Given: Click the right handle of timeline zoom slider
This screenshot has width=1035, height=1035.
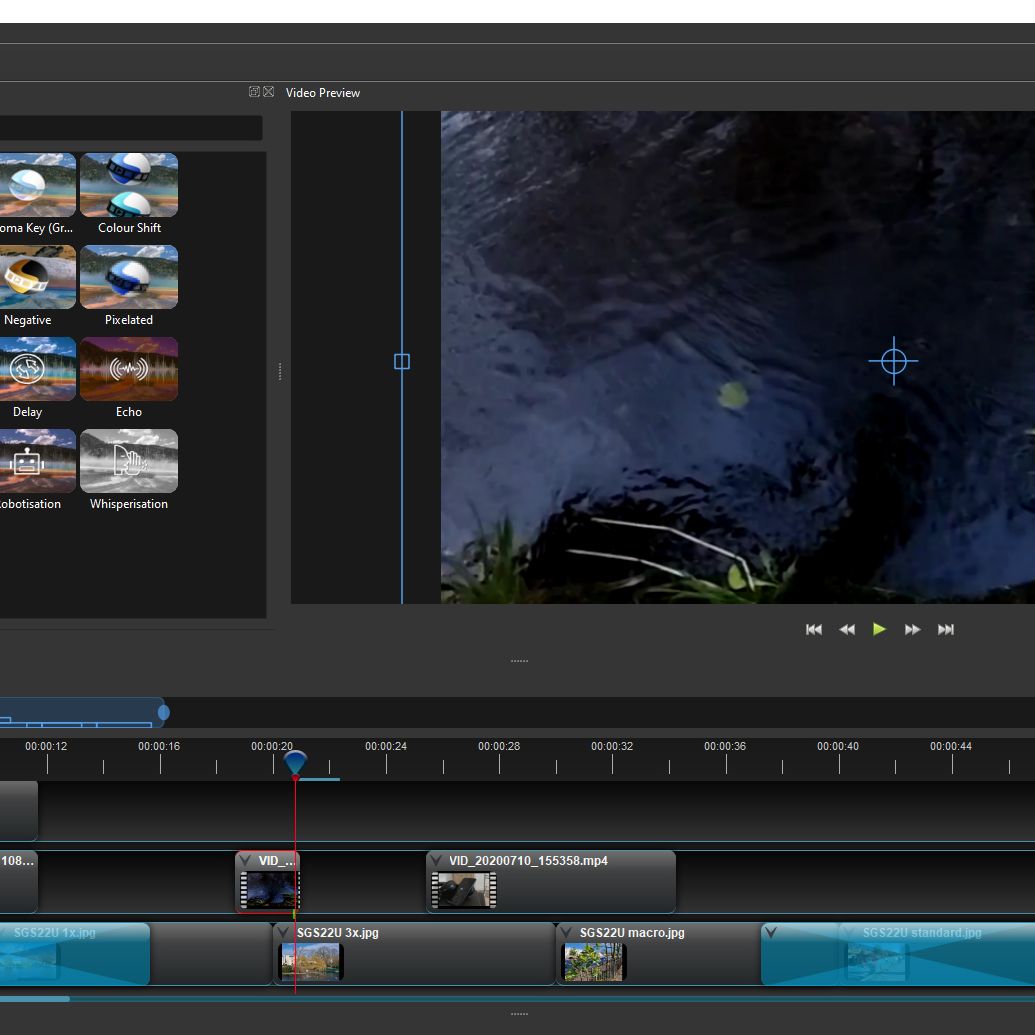Looking at the screenshot, I should (x=164, y=712).
